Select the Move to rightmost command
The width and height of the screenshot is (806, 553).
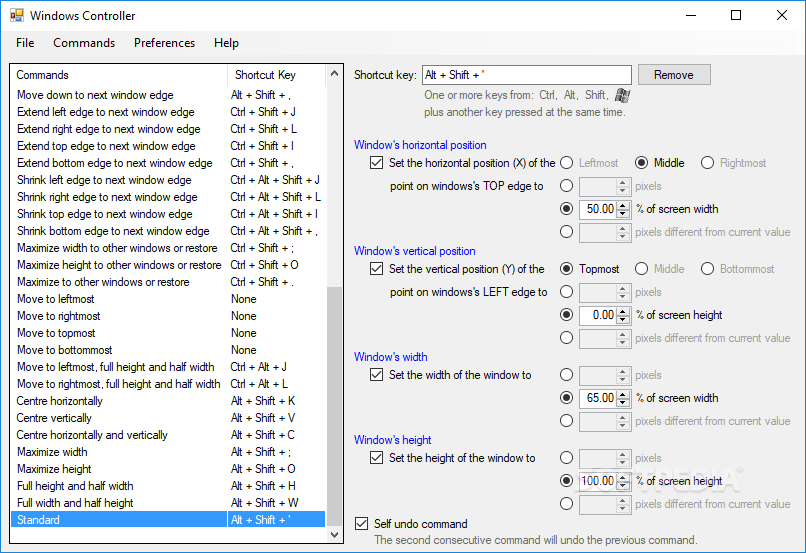coord(168,316)
